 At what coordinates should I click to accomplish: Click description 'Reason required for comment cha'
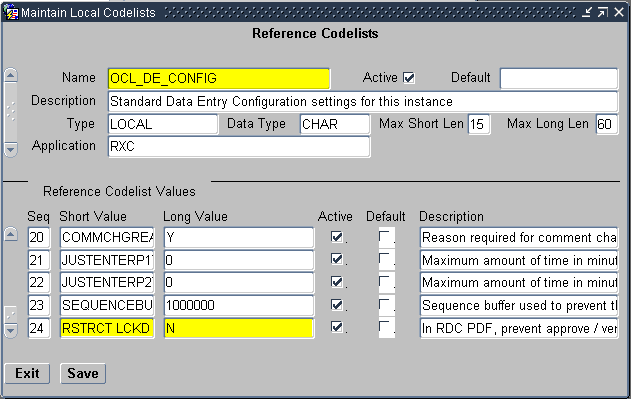click(519, 237)
